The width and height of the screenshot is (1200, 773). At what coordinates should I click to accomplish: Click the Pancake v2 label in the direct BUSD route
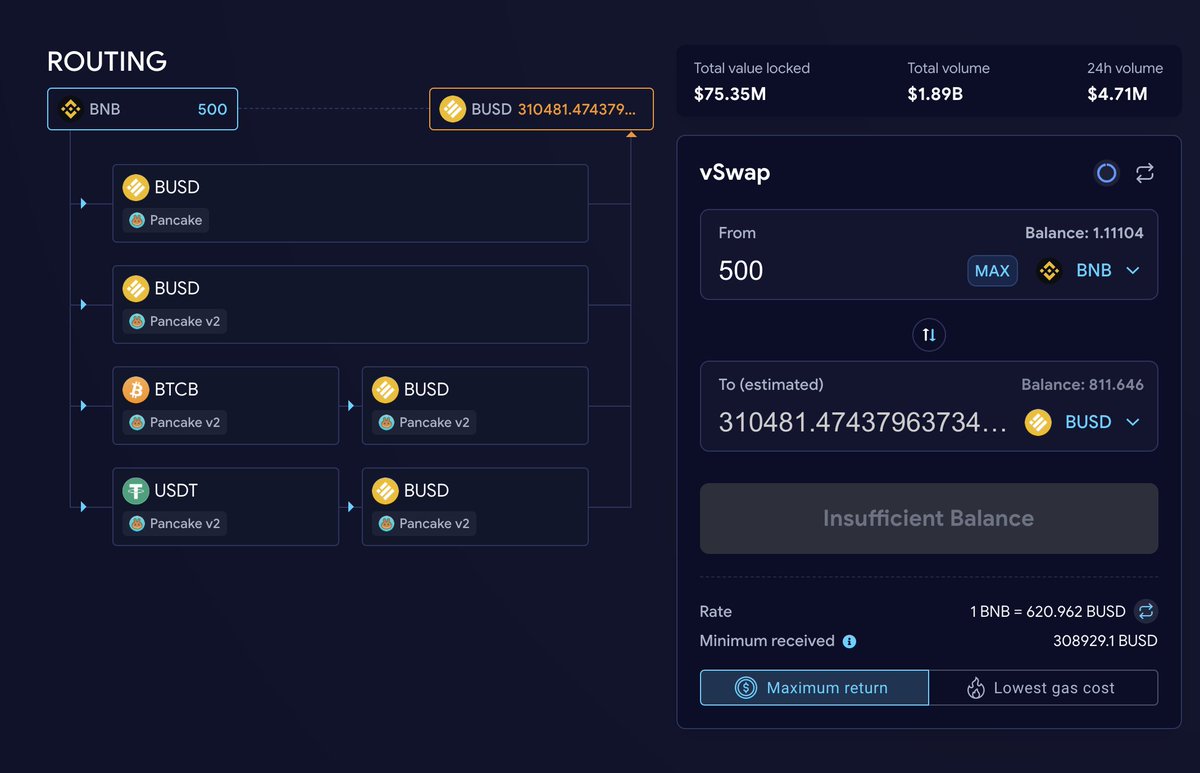click(x=184, y=321)
